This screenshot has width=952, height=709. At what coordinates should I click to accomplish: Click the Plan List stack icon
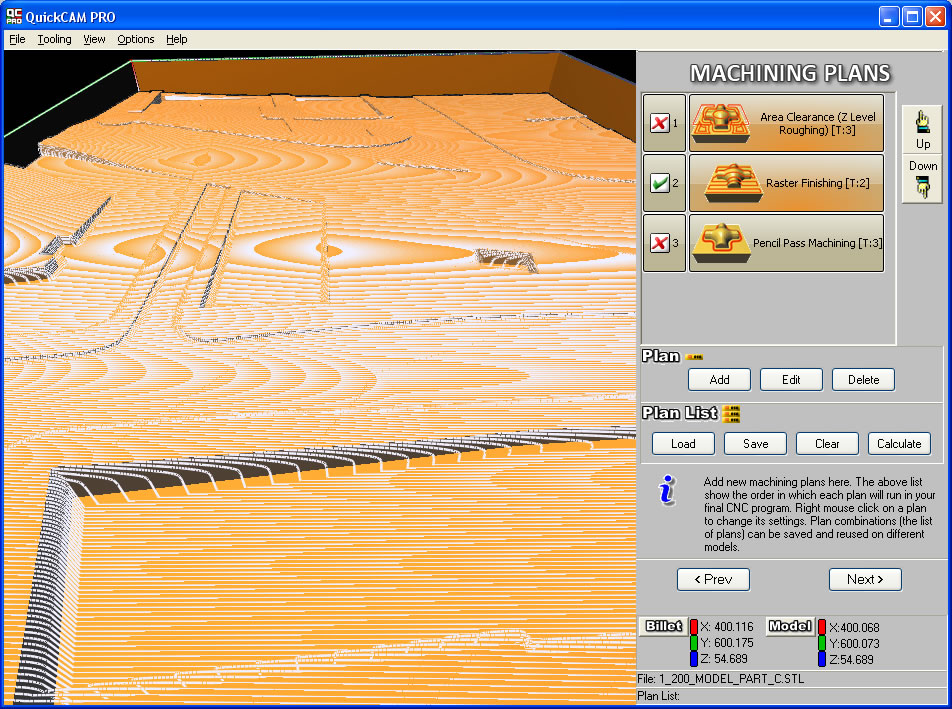click(731, 414)
